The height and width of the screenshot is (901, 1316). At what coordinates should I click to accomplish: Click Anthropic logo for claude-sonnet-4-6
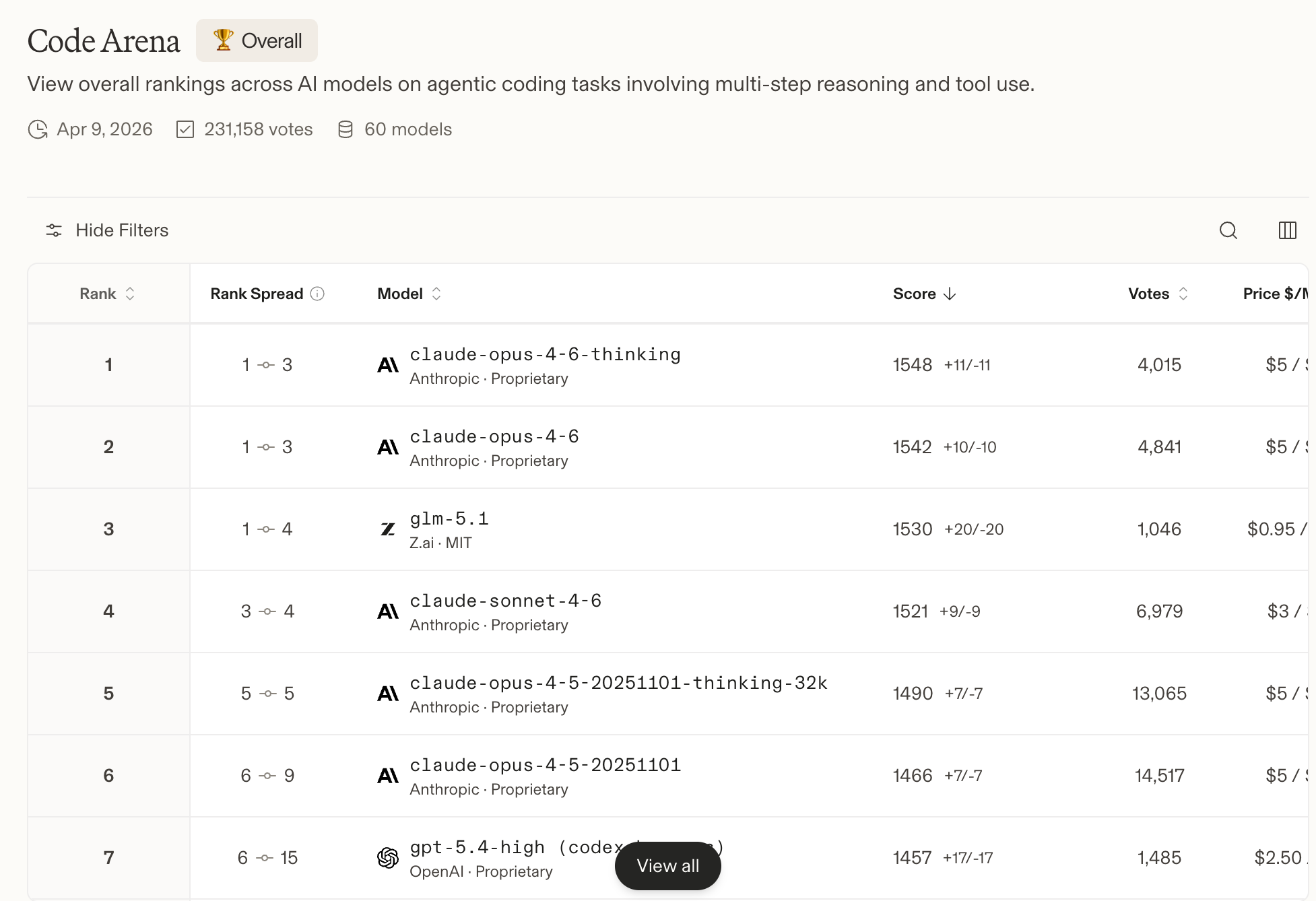tap(388, 611)
